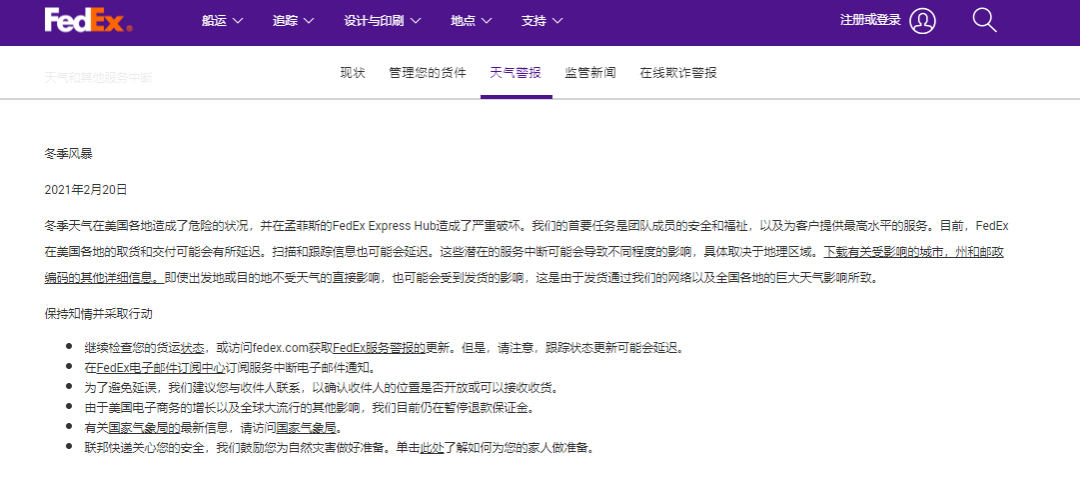Select the 天气警报 tab
Screen dimensions: 1080x478
coord(515,73)
